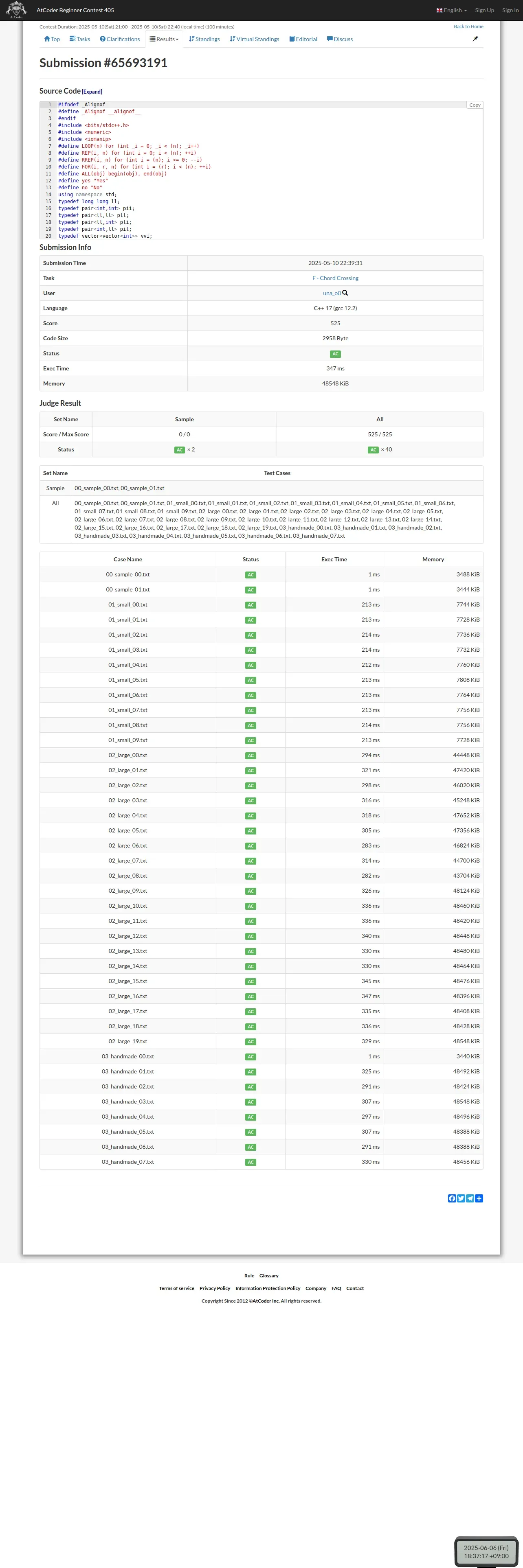Image resolution: width=523 pixels, height=1568 pixels.
Task: Click the Clarifications question-mark tab
Action: coord(120,39)
